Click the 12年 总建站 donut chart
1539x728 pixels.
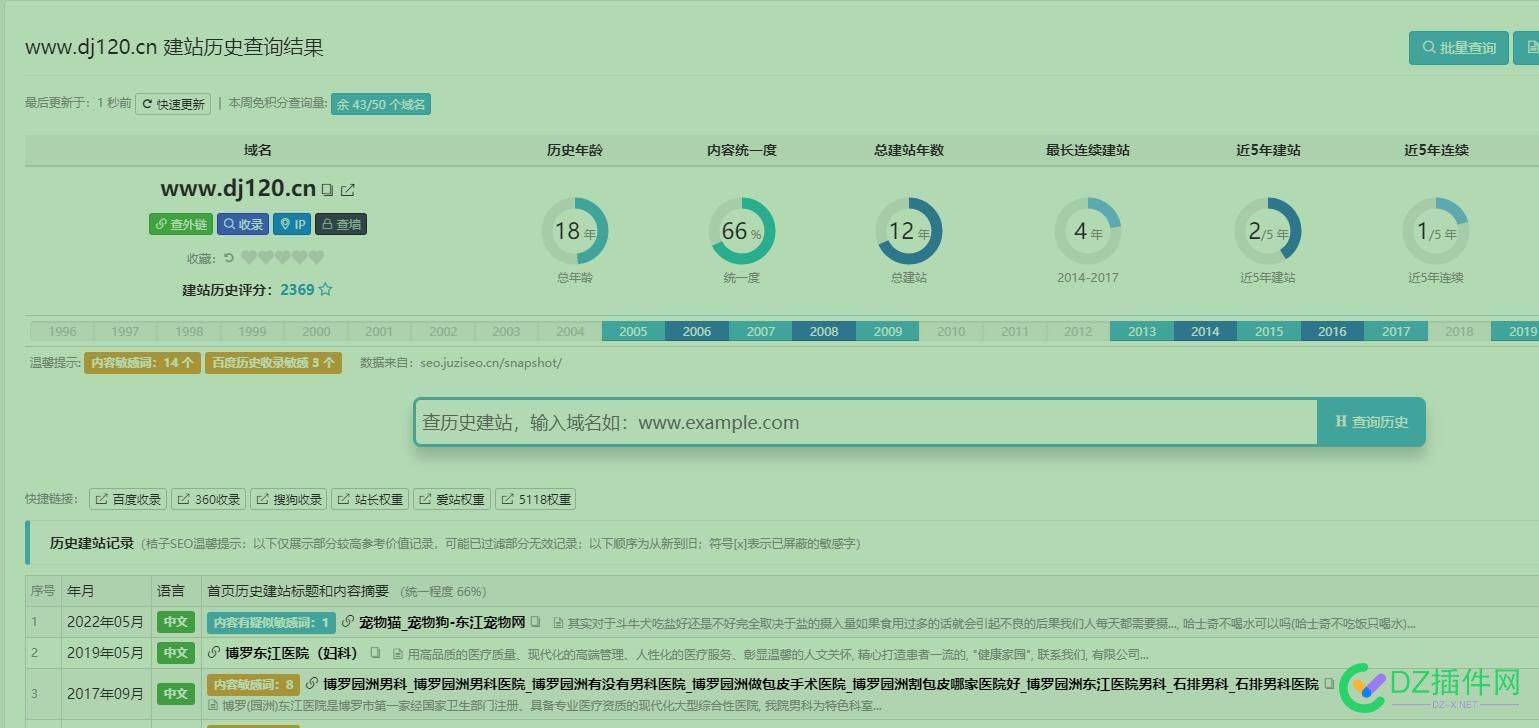pos(909,231)
